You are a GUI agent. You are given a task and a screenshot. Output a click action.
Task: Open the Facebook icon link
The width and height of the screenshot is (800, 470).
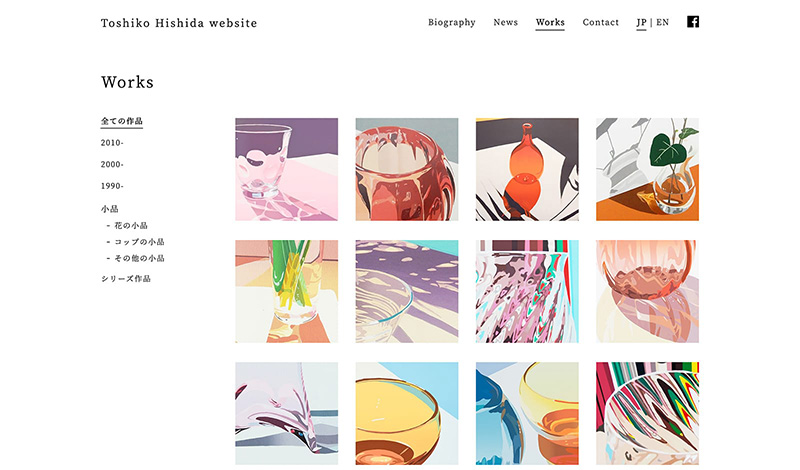click(692, 22)
